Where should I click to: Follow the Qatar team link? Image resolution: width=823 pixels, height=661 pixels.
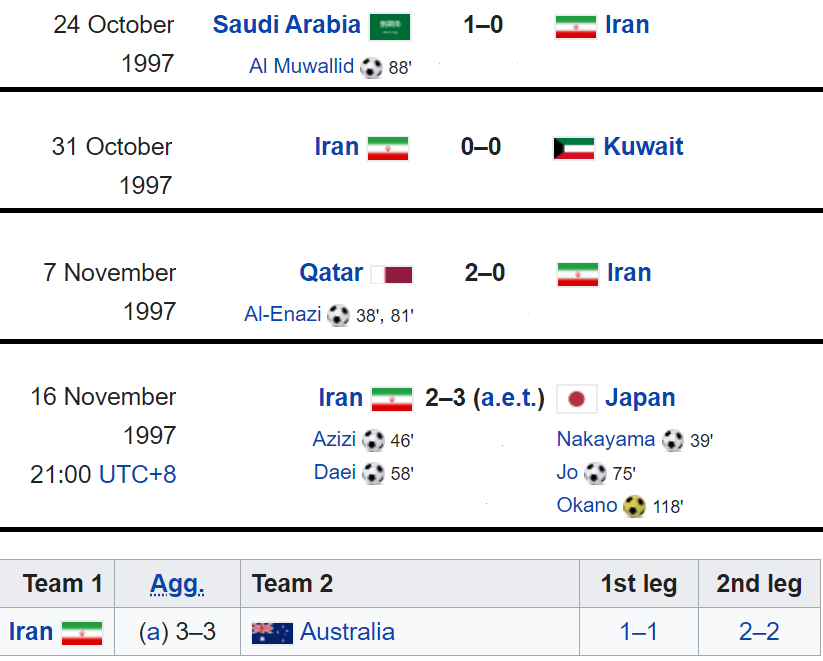(x=331, y=272)
